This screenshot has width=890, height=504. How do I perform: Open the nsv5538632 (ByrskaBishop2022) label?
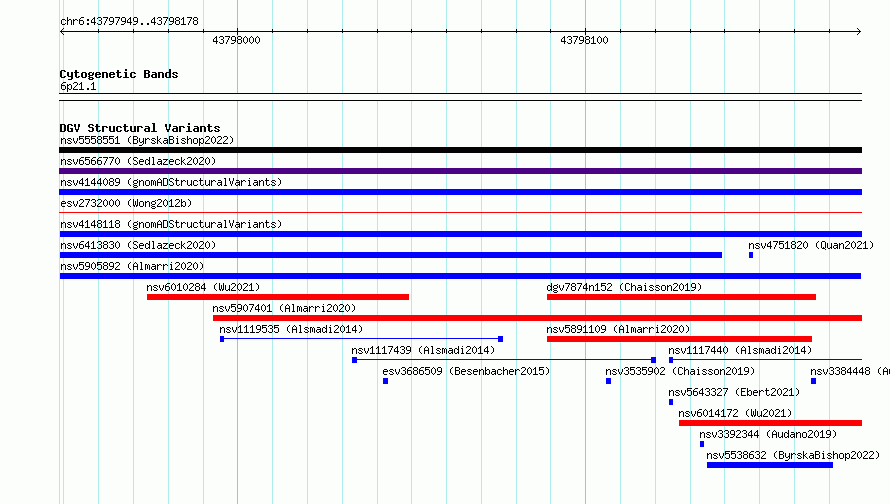click(793, 455)
